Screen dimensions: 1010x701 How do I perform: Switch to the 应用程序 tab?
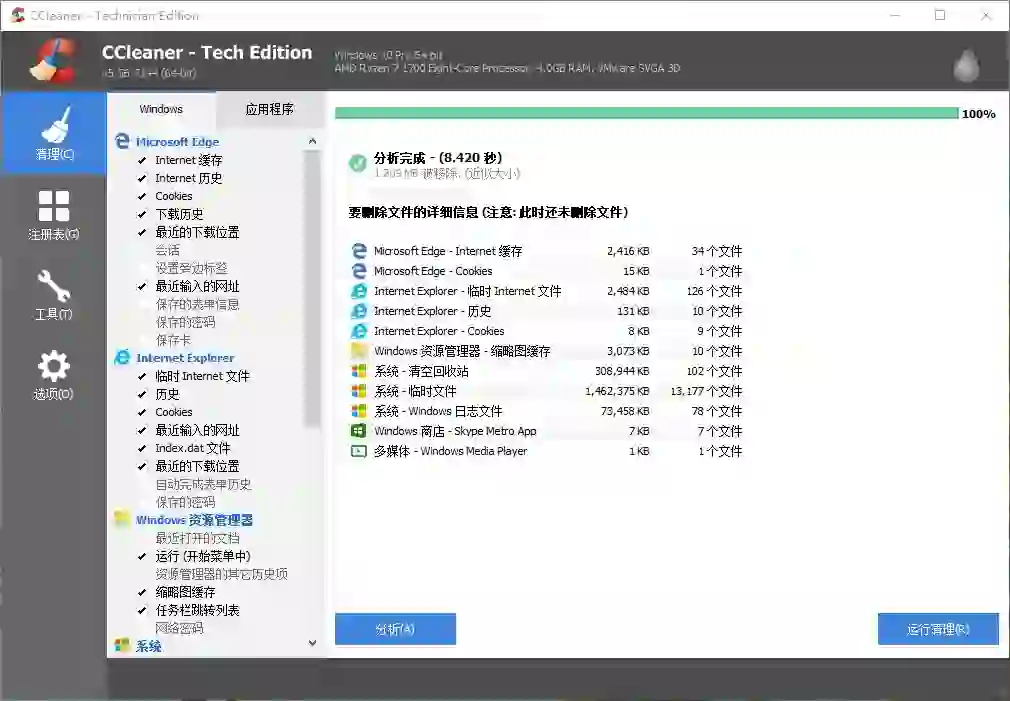click(x=270, y=109)
